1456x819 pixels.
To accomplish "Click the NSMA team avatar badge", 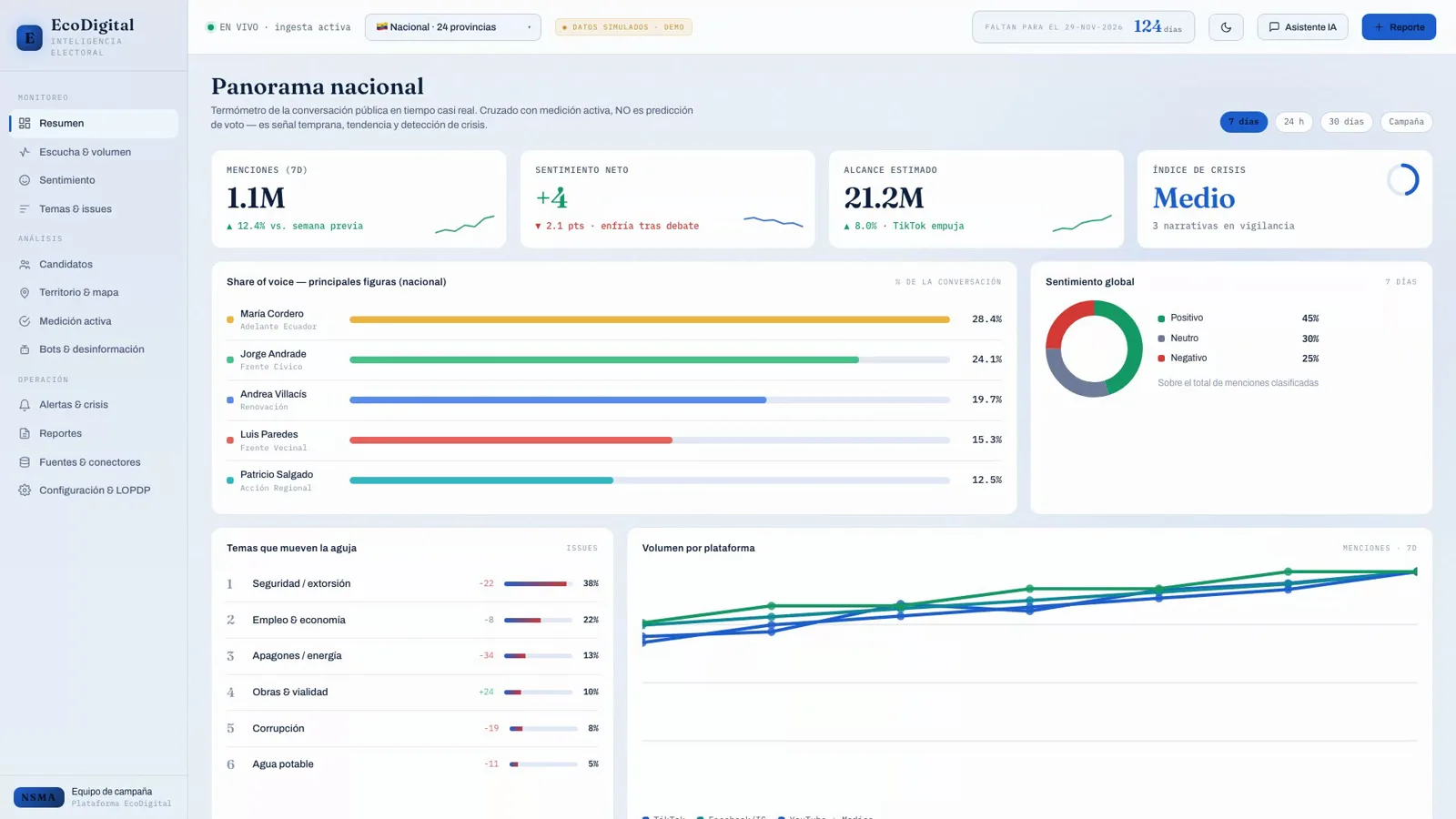I will [x=38, y=797].
